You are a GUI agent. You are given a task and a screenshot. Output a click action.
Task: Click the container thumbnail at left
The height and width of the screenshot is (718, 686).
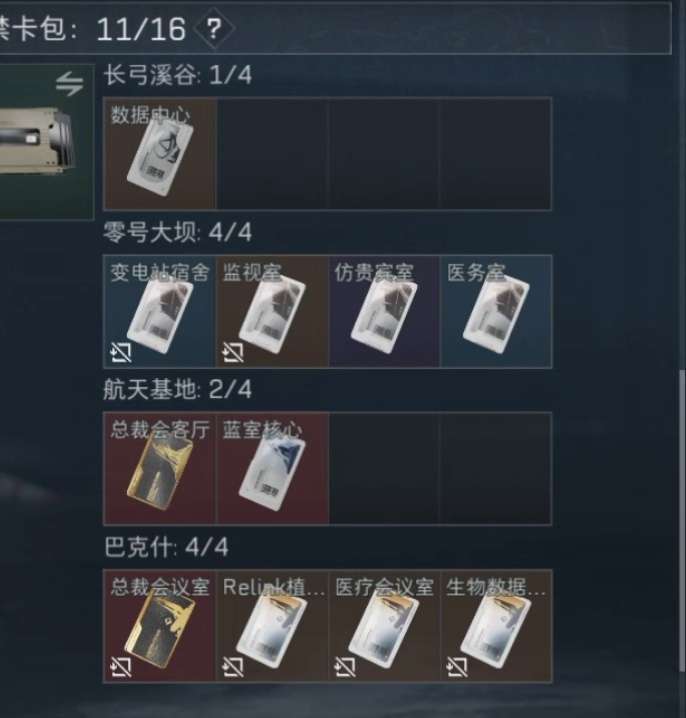point(46,142)
